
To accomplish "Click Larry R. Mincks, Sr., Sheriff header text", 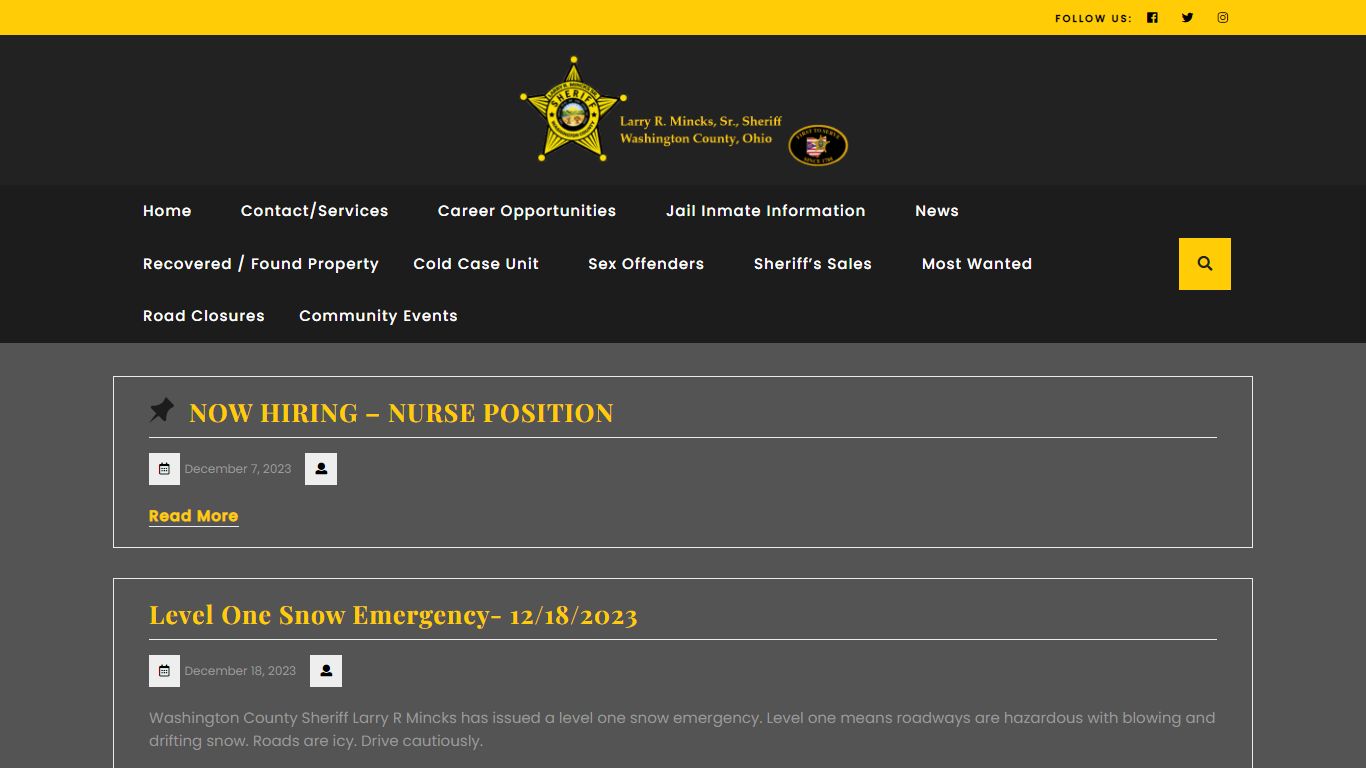I will [701, 121].
